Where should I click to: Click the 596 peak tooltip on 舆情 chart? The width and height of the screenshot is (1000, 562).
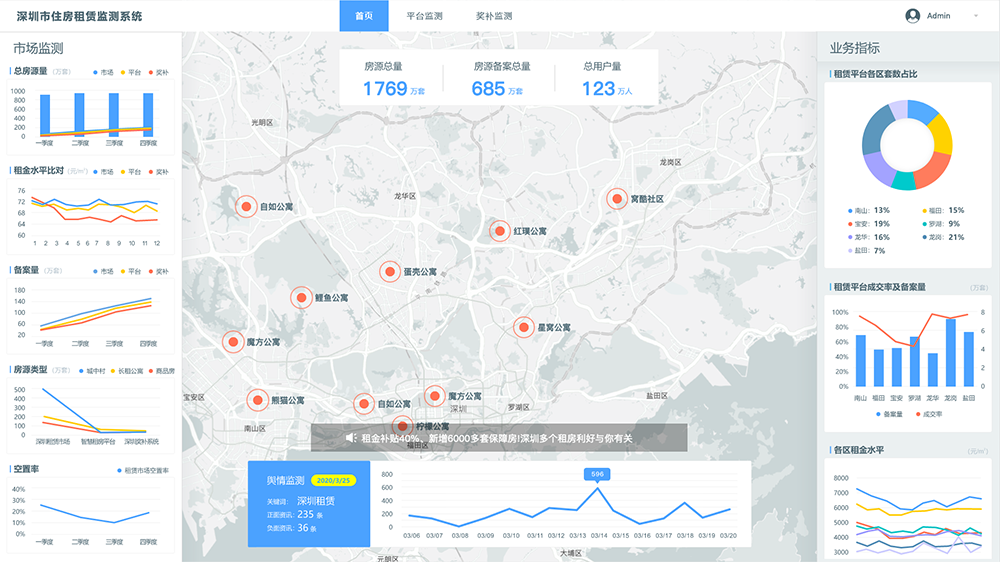[597, 474]
